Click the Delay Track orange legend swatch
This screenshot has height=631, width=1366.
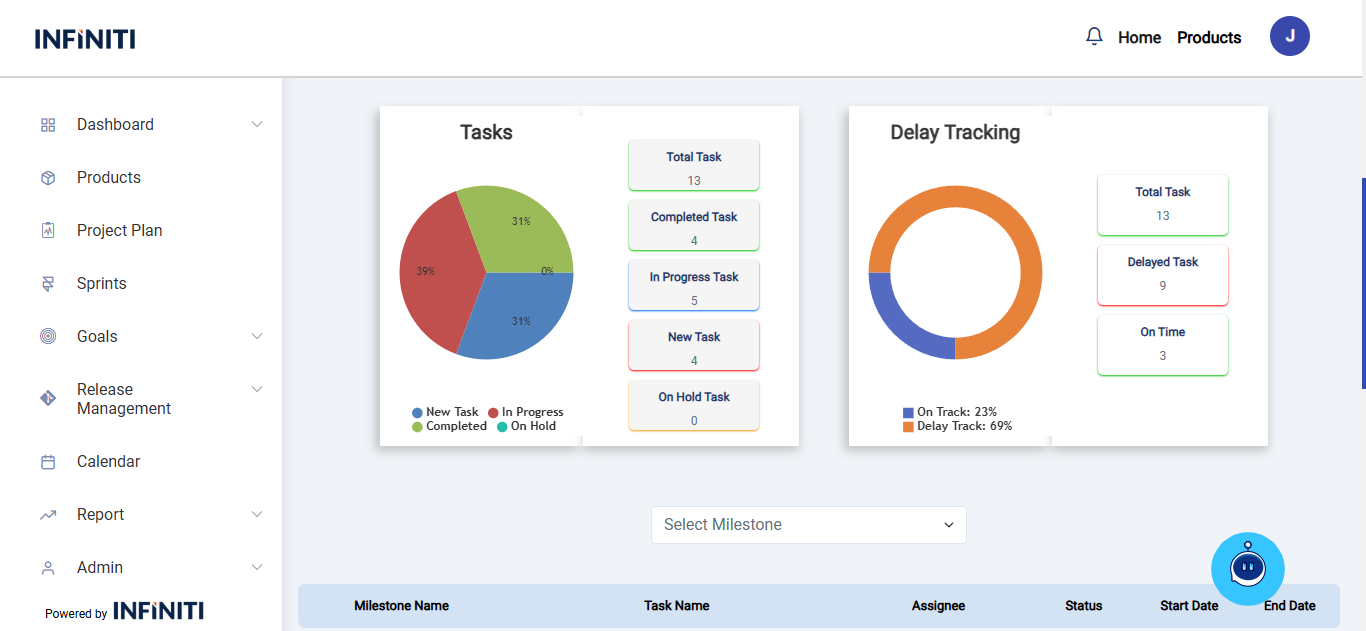point(908,427)
